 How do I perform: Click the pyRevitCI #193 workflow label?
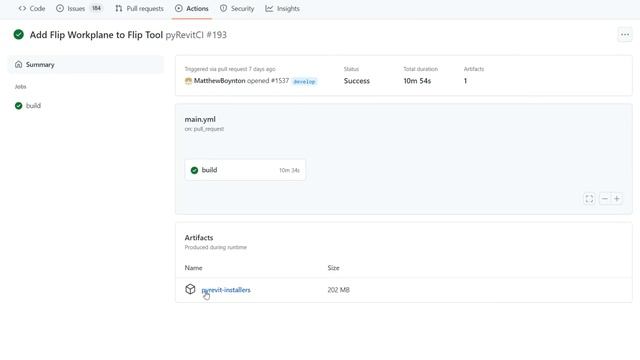196,35
